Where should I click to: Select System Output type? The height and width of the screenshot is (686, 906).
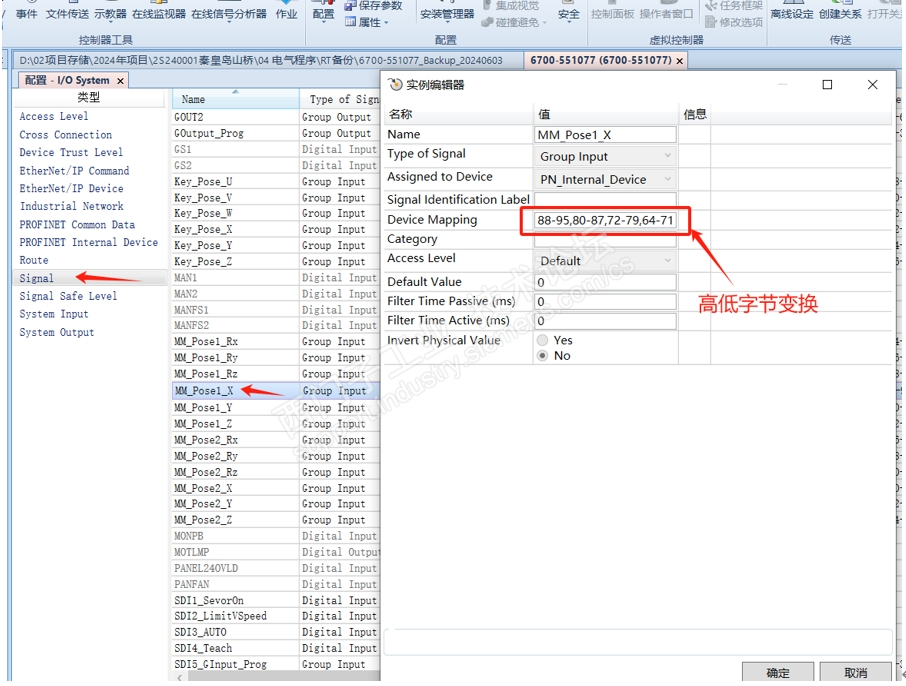click(x=57, y=332)
